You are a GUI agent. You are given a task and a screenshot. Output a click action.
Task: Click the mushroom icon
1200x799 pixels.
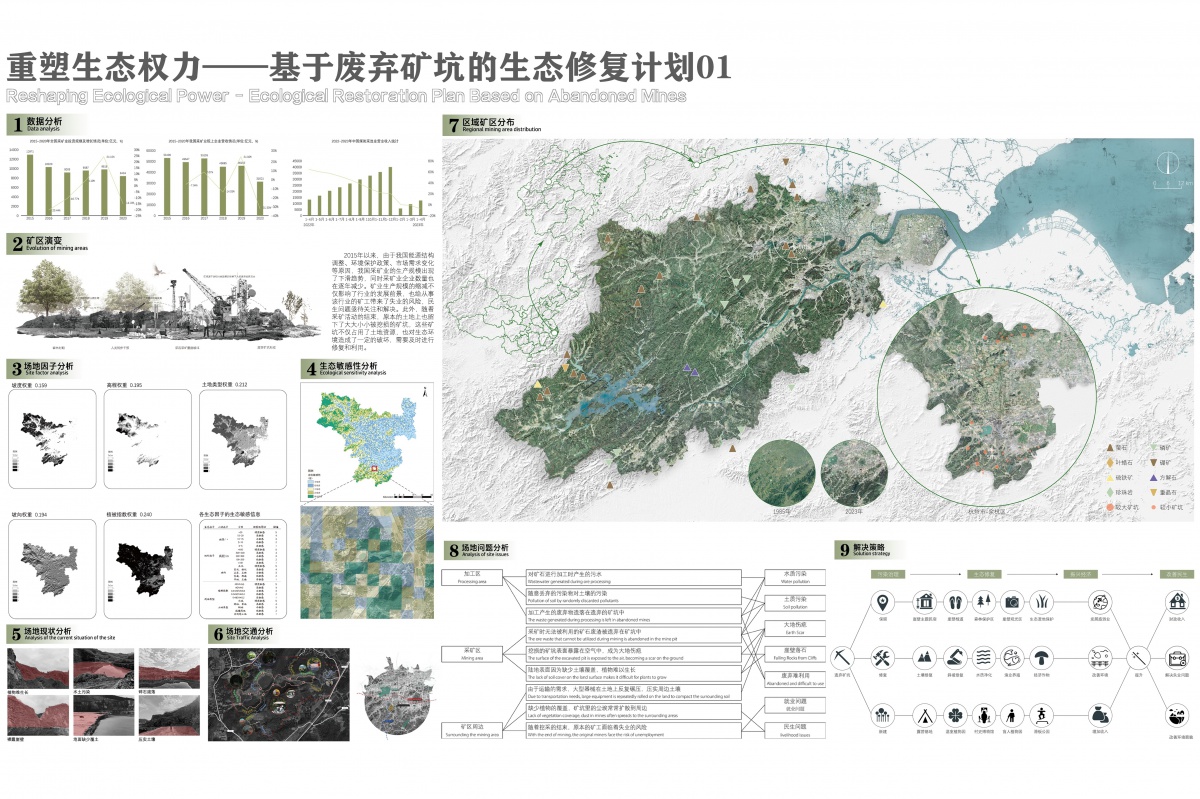(x=1042, y=657)
